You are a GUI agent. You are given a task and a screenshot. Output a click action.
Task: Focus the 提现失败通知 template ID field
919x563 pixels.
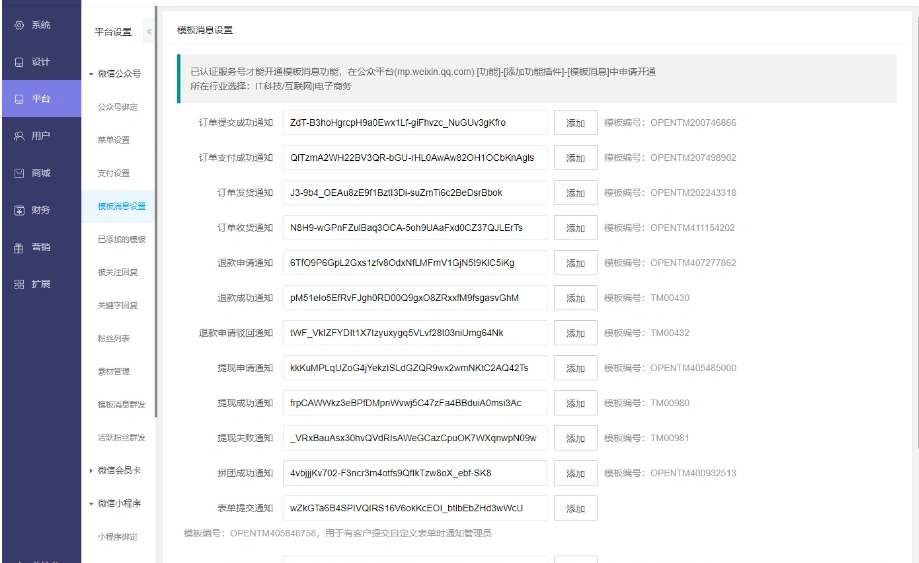[415, 438]
